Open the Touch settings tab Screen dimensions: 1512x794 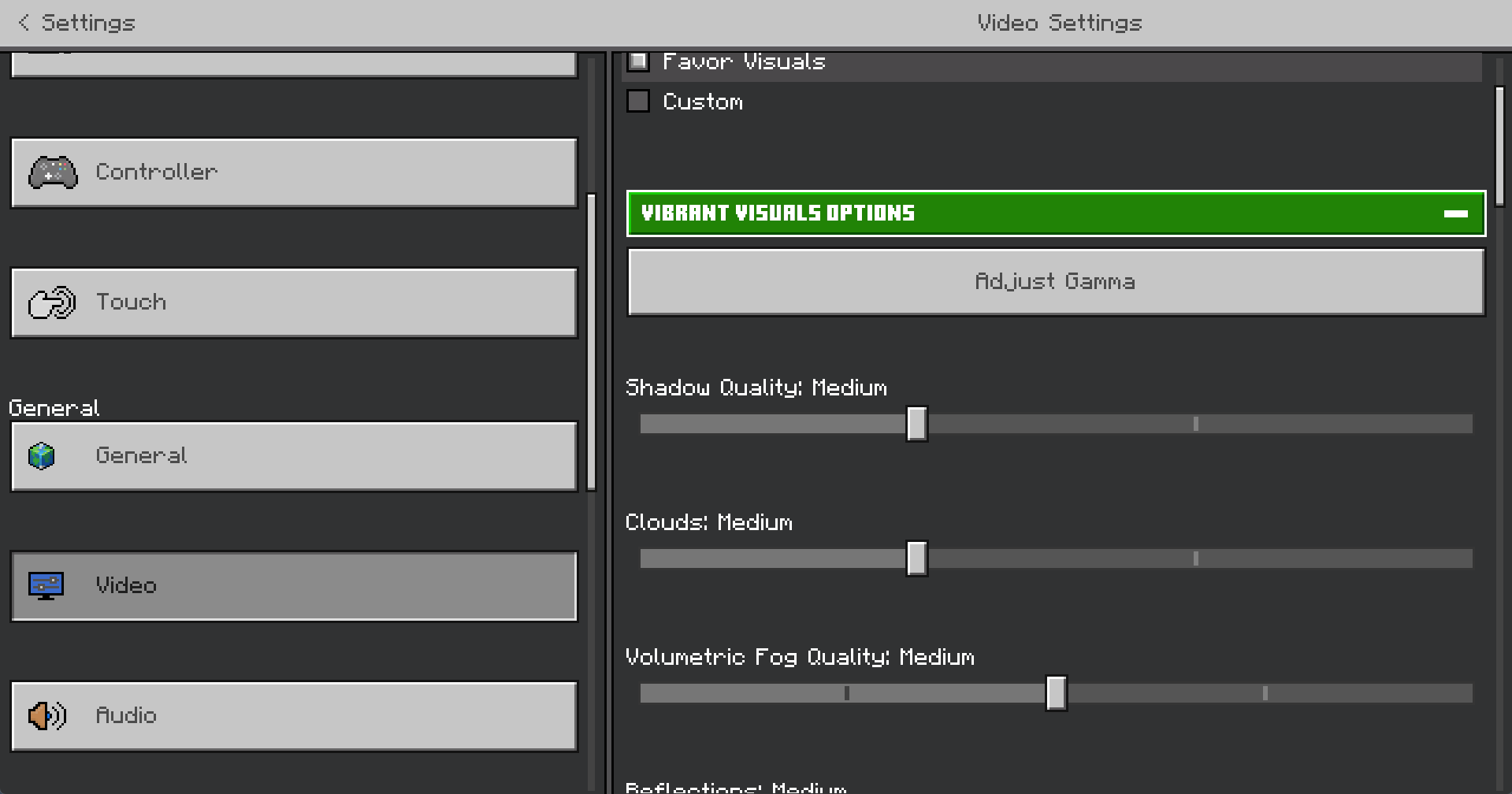294,303
